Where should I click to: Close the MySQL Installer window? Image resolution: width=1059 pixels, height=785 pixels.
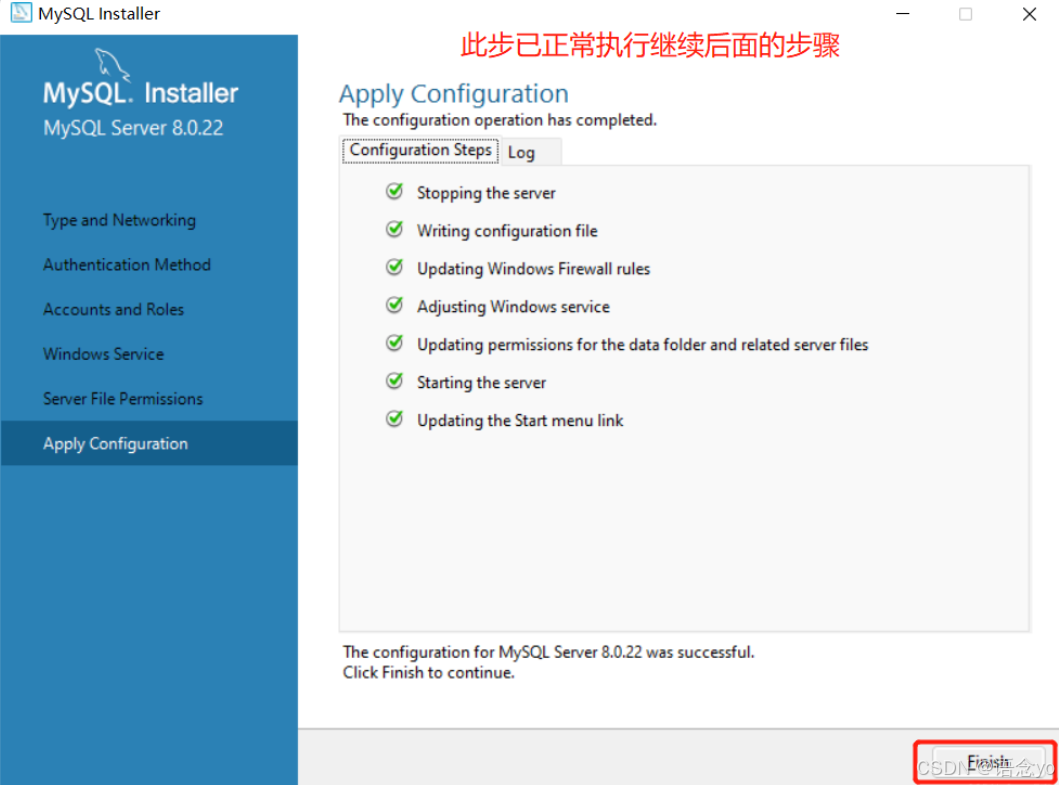[1029, 14]
